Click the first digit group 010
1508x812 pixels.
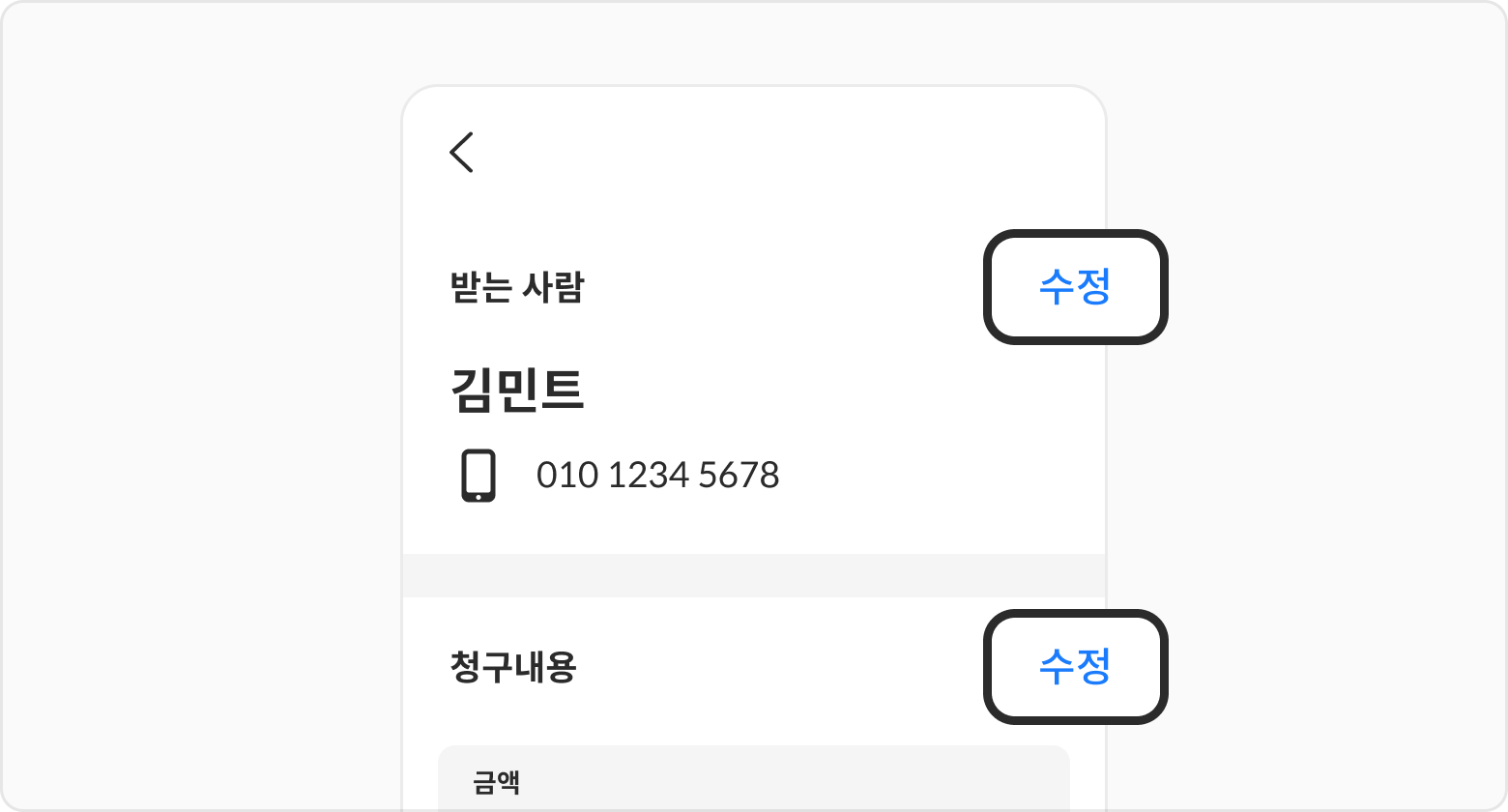click(567, 476)
